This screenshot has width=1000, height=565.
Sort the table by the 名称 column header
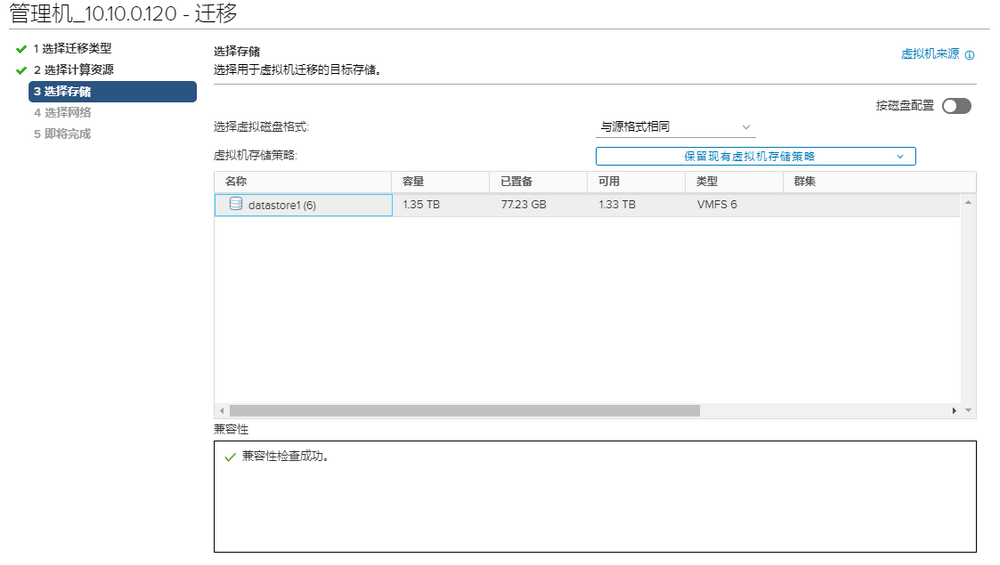(236, 182)
